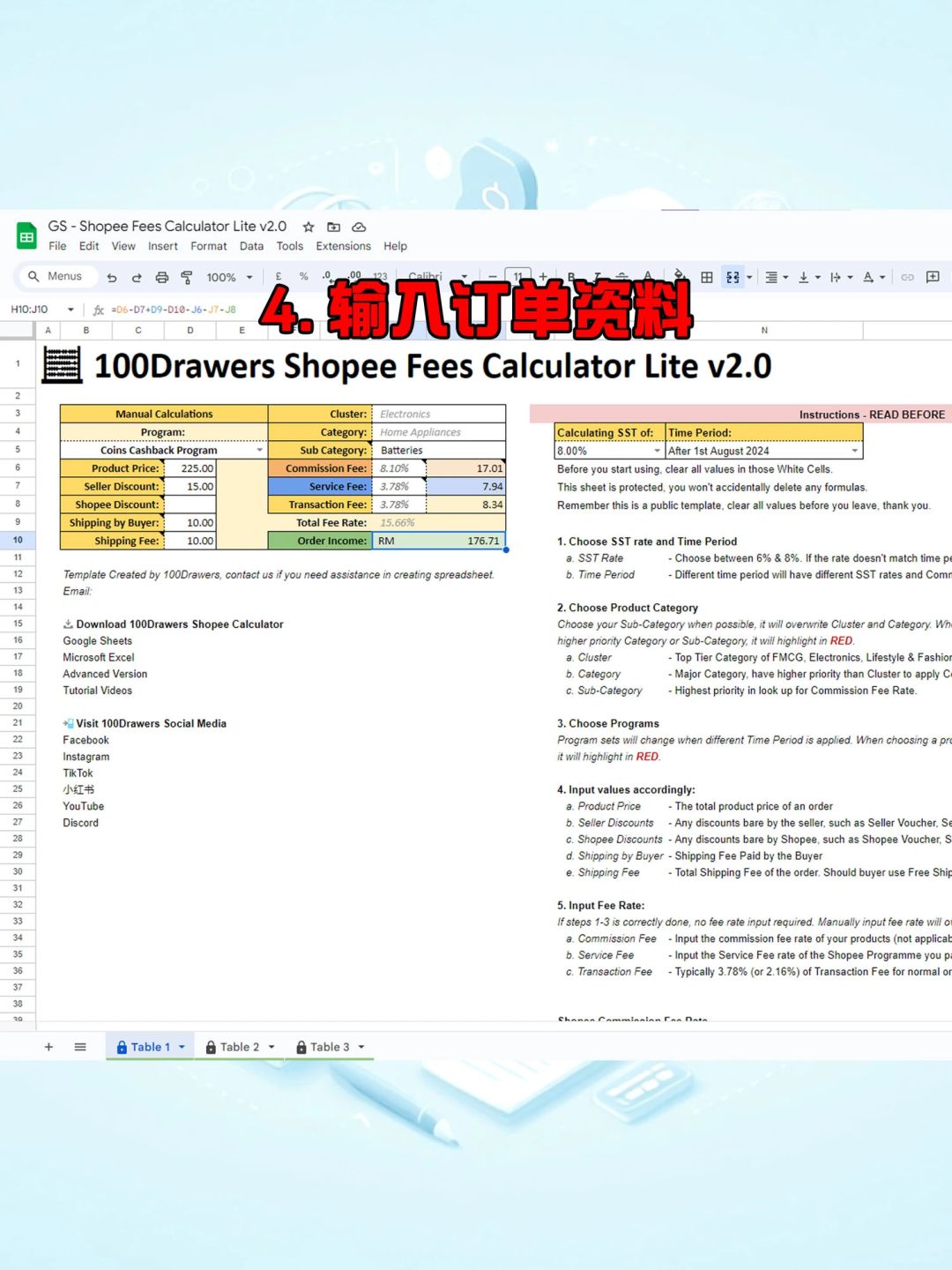Open the Borders tool
The width and height of the screenshot is (952, 1270).
point(707,277)
